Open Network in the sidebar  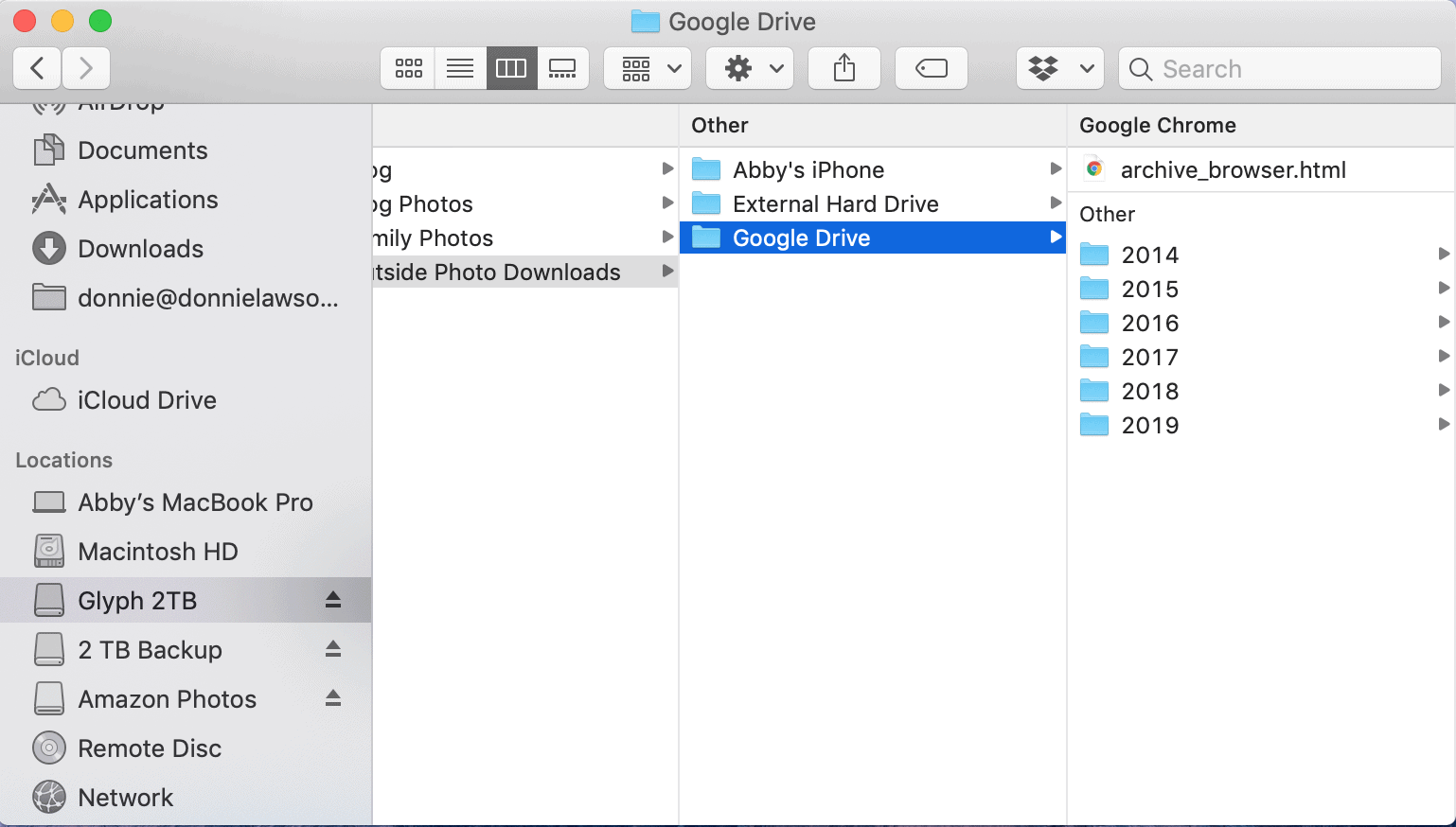pyautogui.click(x=186, y=798)
